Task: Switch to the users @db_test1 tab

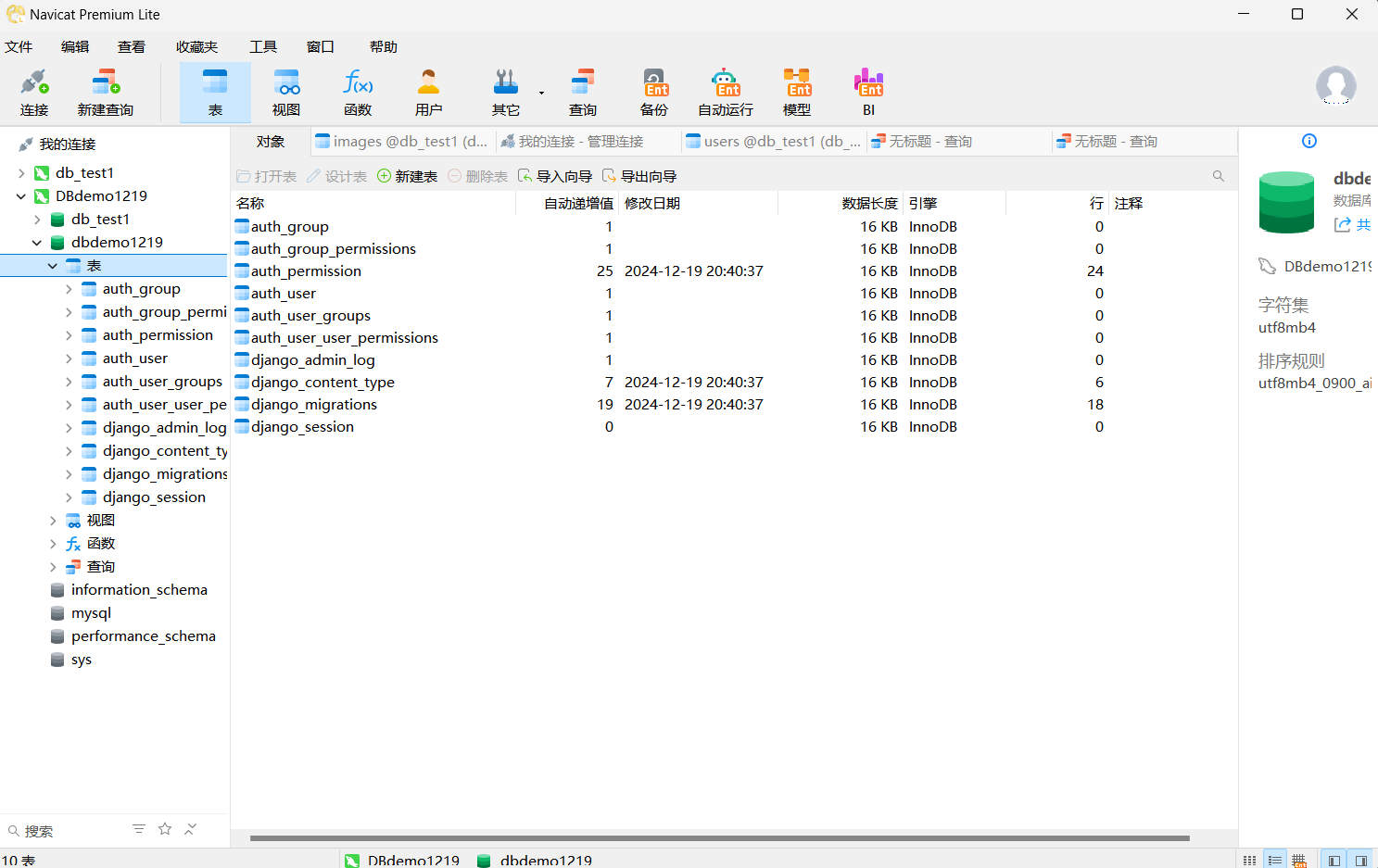Action: [x=774, y=142]
